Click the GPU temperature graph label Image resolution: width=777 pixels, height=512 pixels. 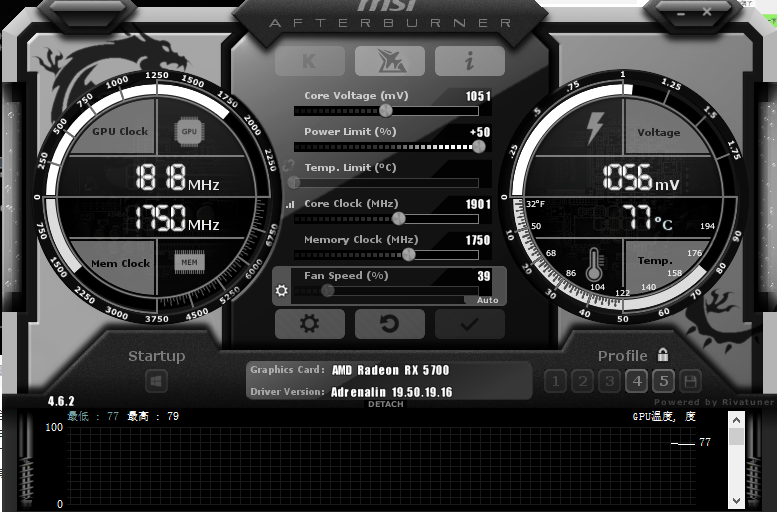click(x=664, y=416)
